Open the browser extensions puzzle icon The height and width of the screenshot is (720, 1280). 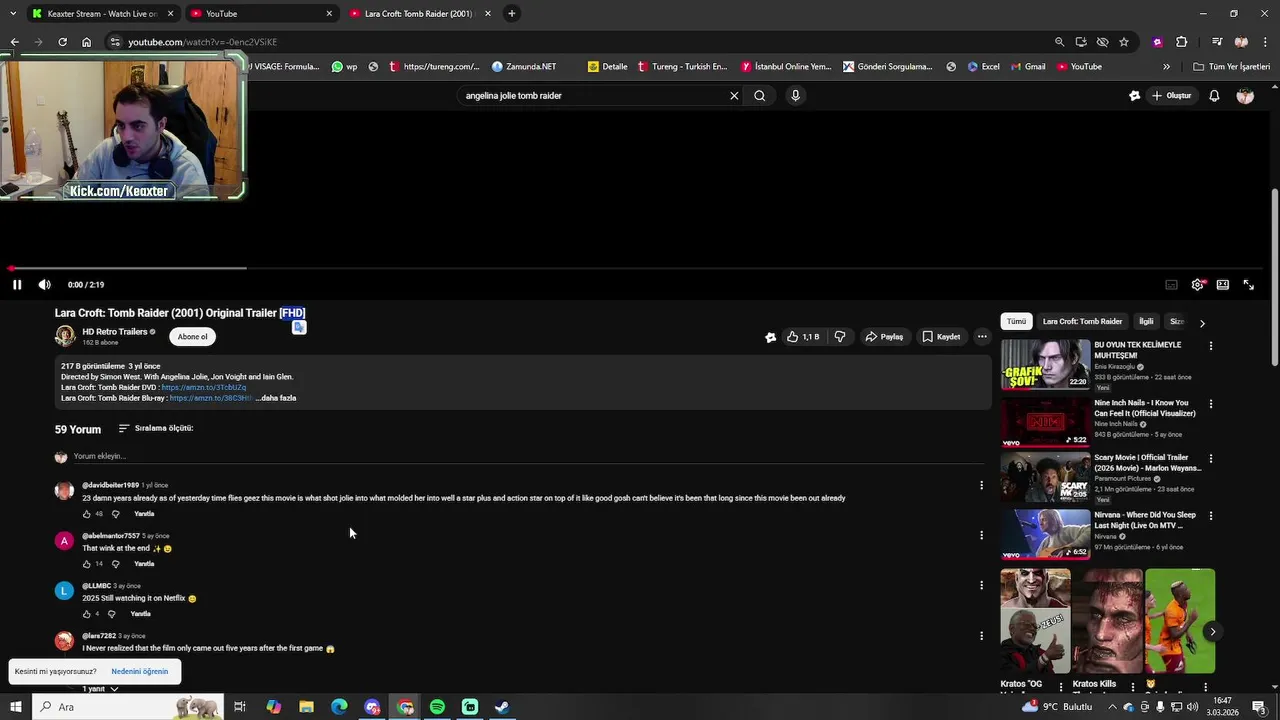[x=1181, y=42]
